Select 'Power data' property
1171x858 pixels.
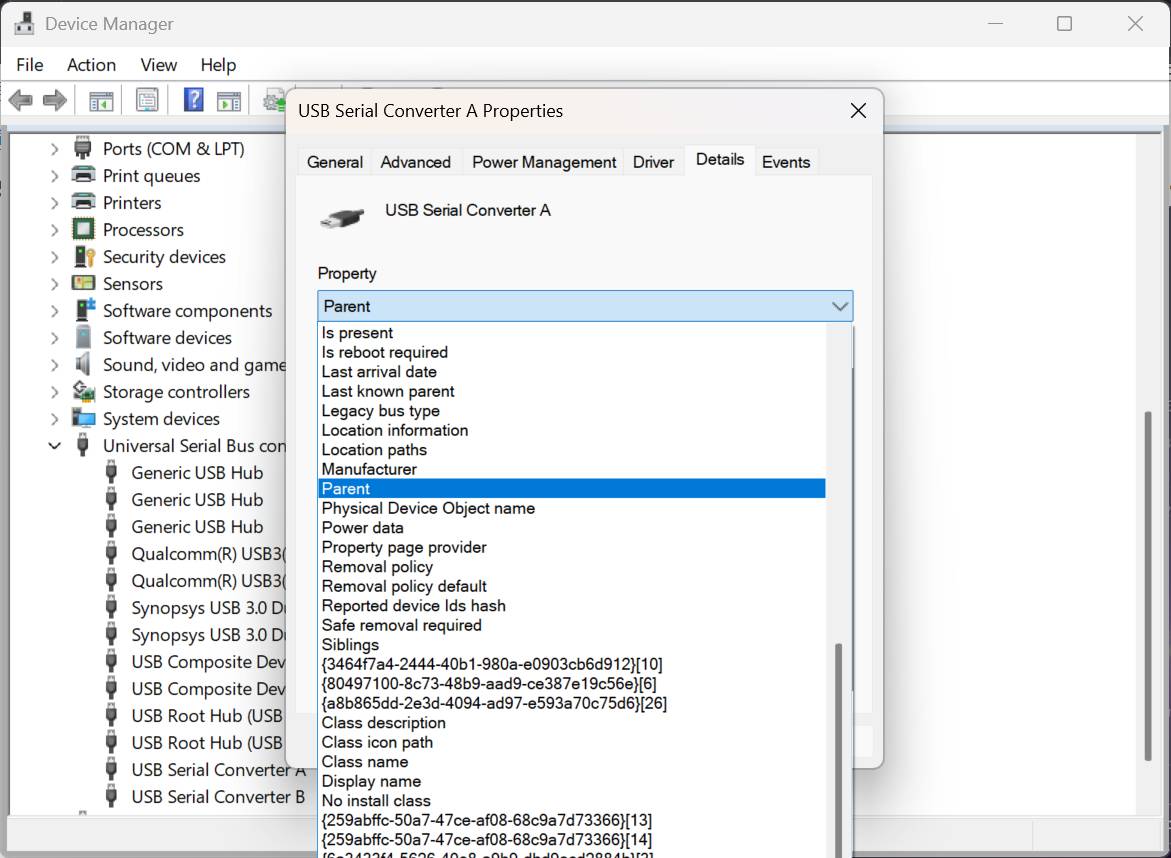(571, 527)
